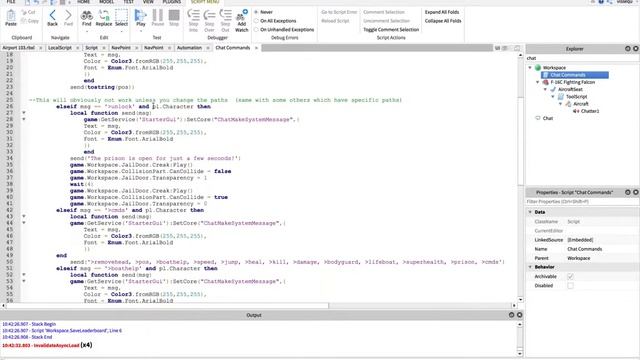Fold code at line 43
Image resolution: width=640 pixels, height=360 pixels.
pos(24,216)
